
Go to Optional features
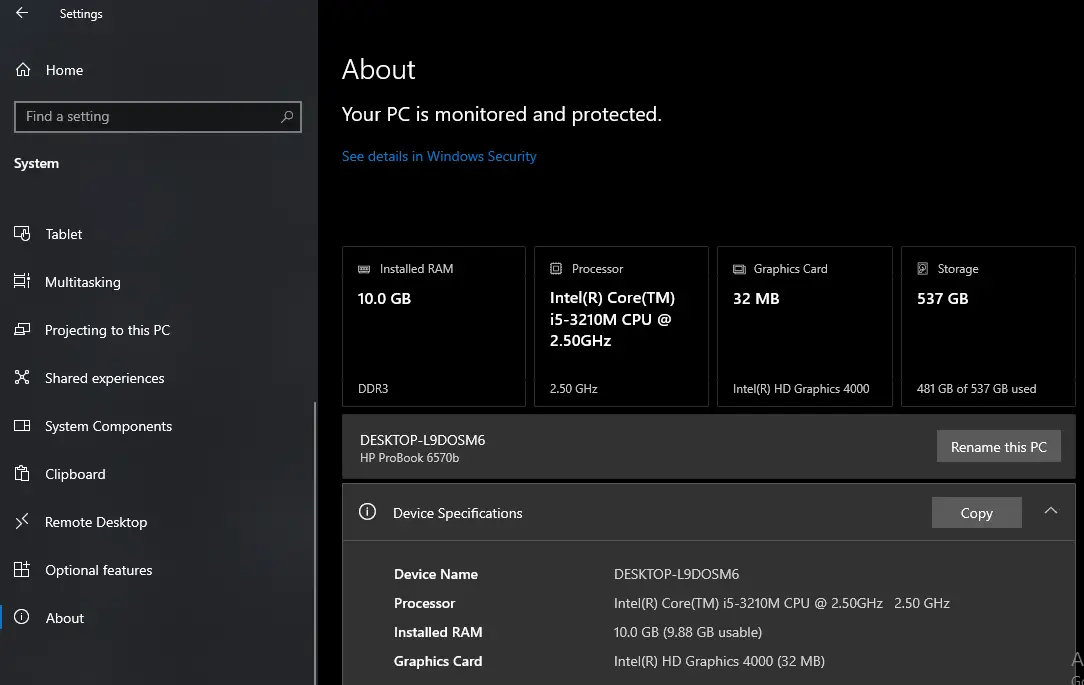[98, 570]
